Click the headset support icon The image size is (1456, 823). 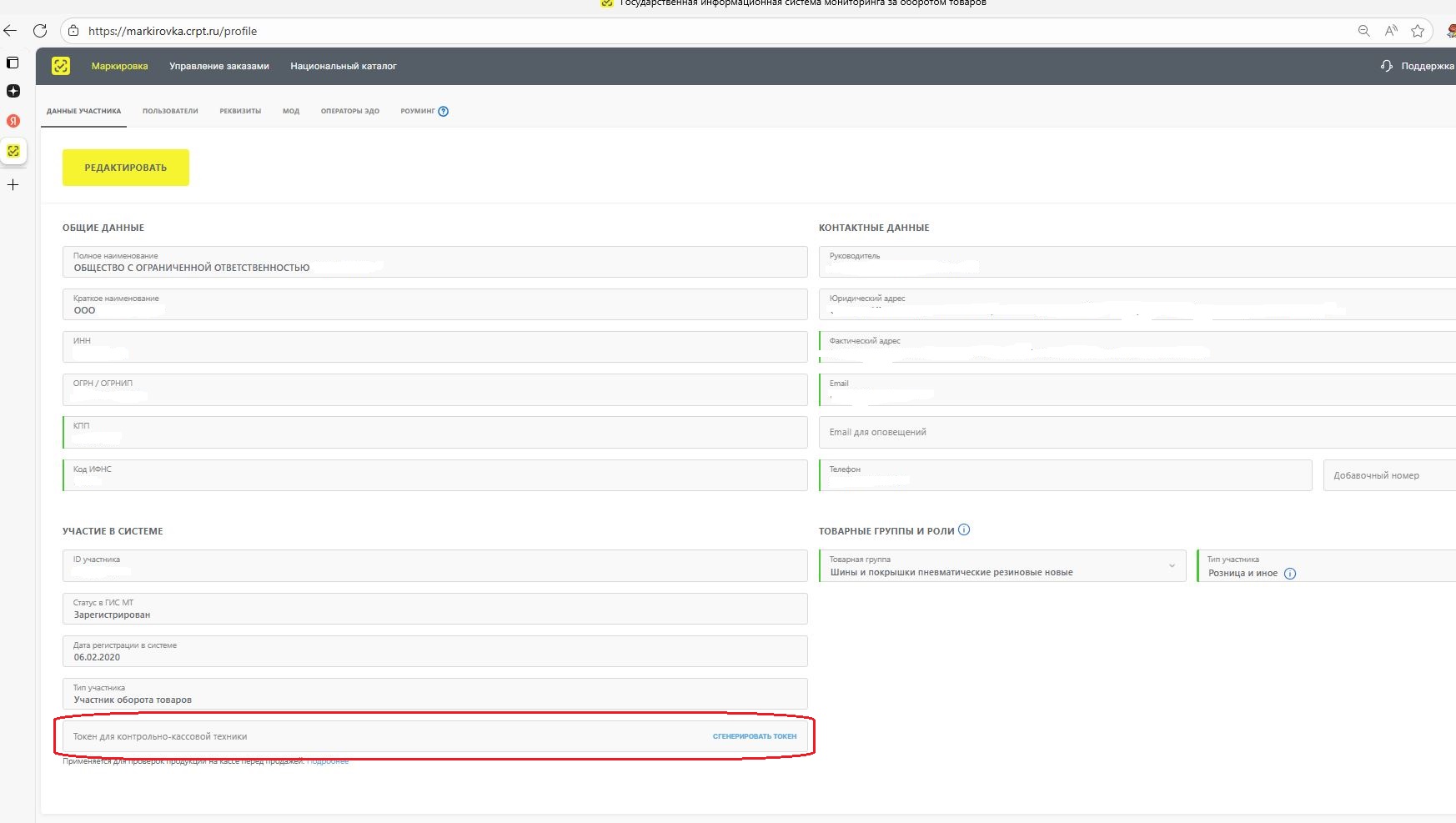1387,66
